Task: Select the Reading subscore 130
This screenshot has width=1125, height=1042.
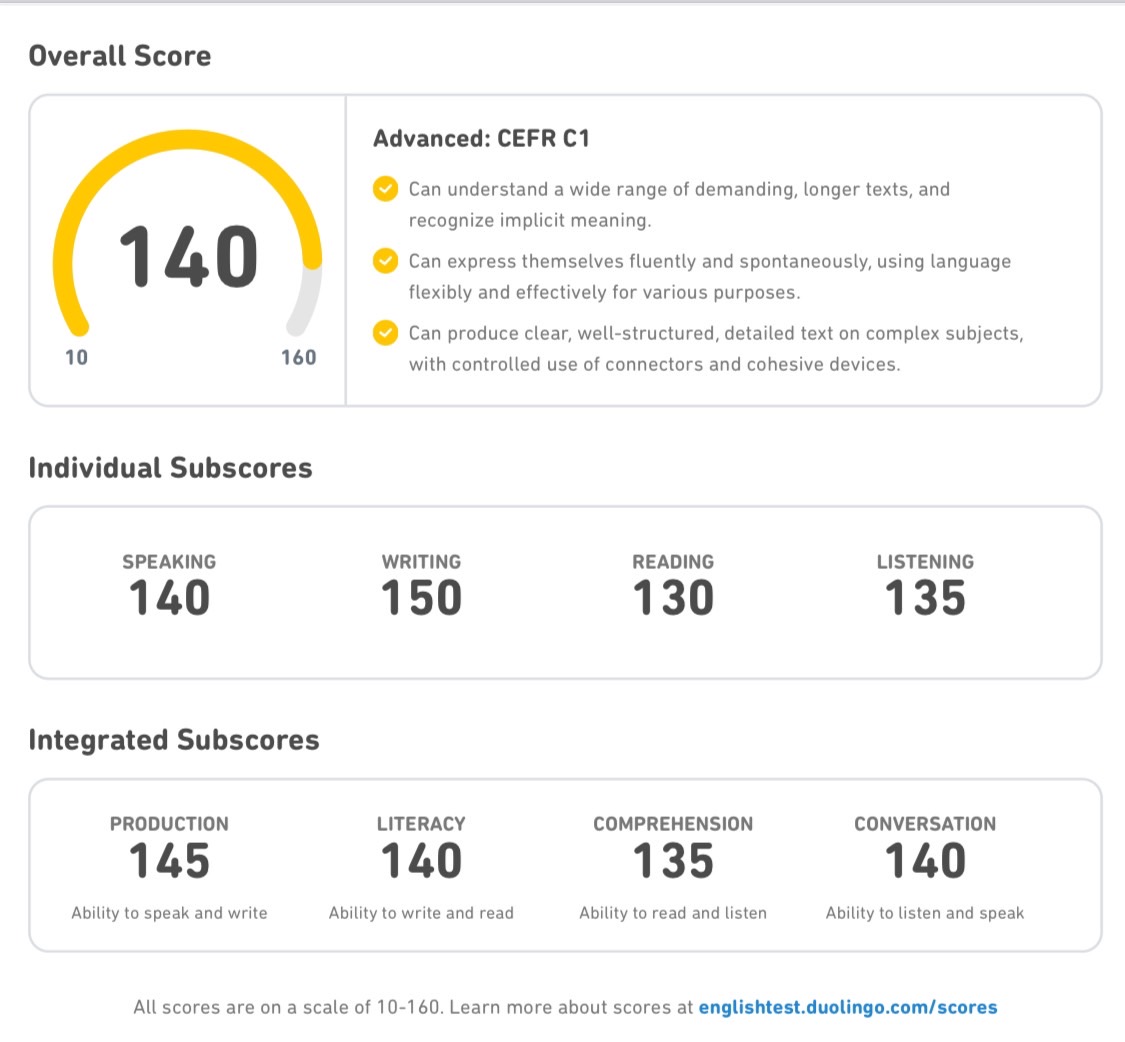Action: pos(673,598)
